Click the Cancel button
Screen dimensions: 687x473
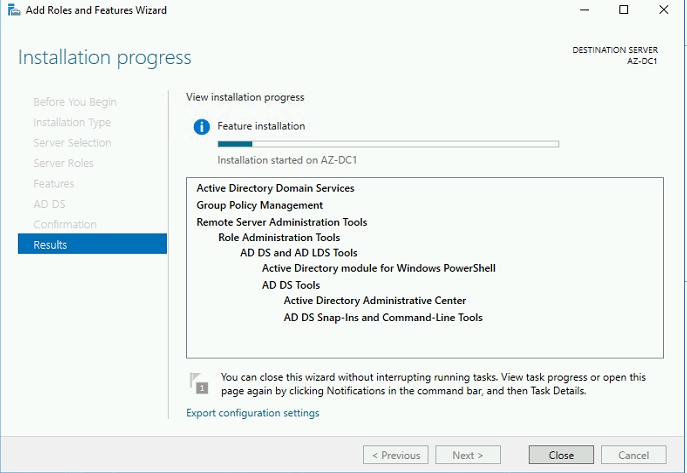(634, 455)
